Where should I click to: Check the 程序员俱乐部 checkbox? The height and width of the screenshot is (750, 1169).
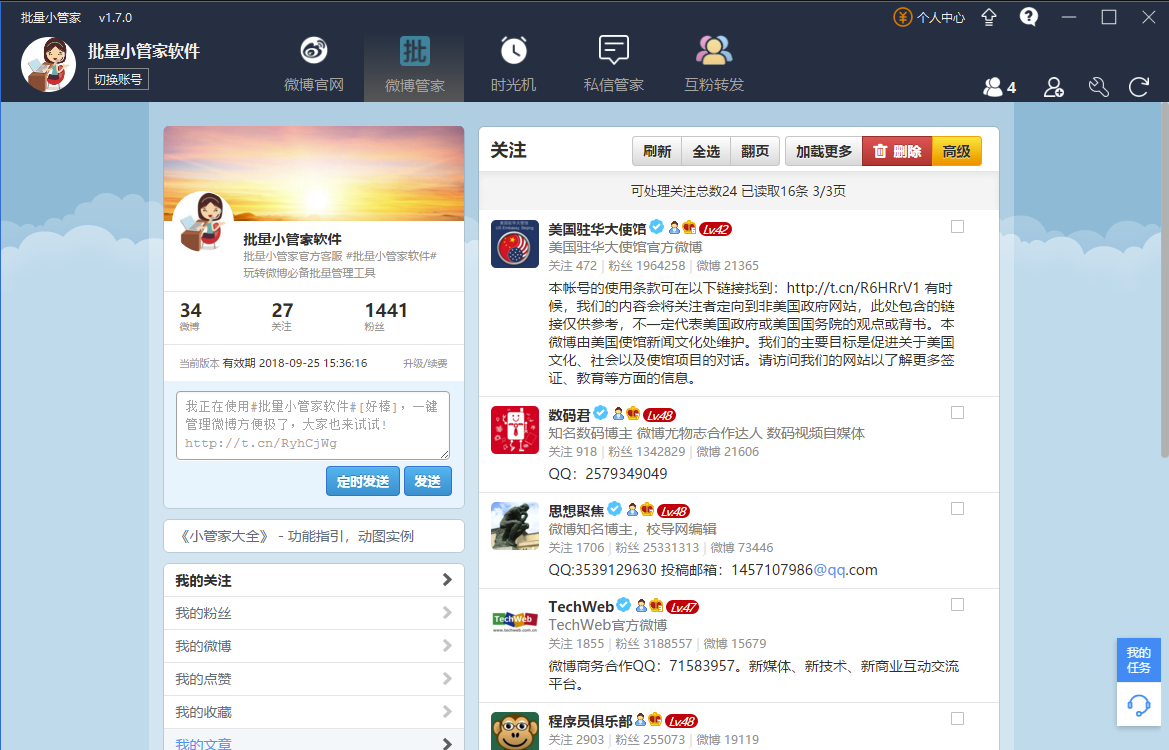coord(957,719)
